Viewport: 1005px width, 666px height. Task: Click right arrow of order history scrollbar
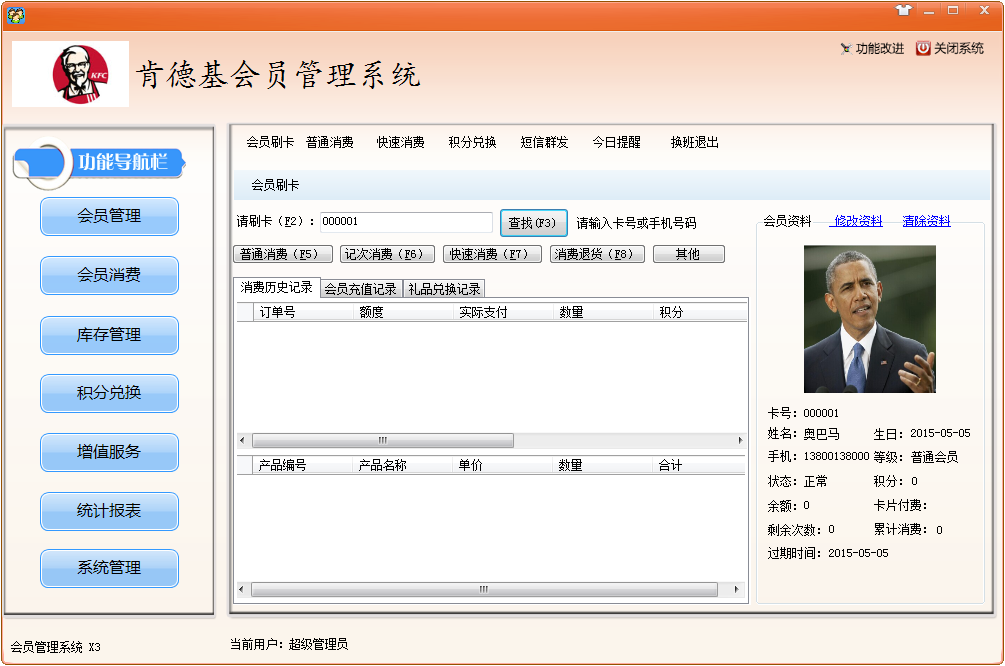[740, 440]
